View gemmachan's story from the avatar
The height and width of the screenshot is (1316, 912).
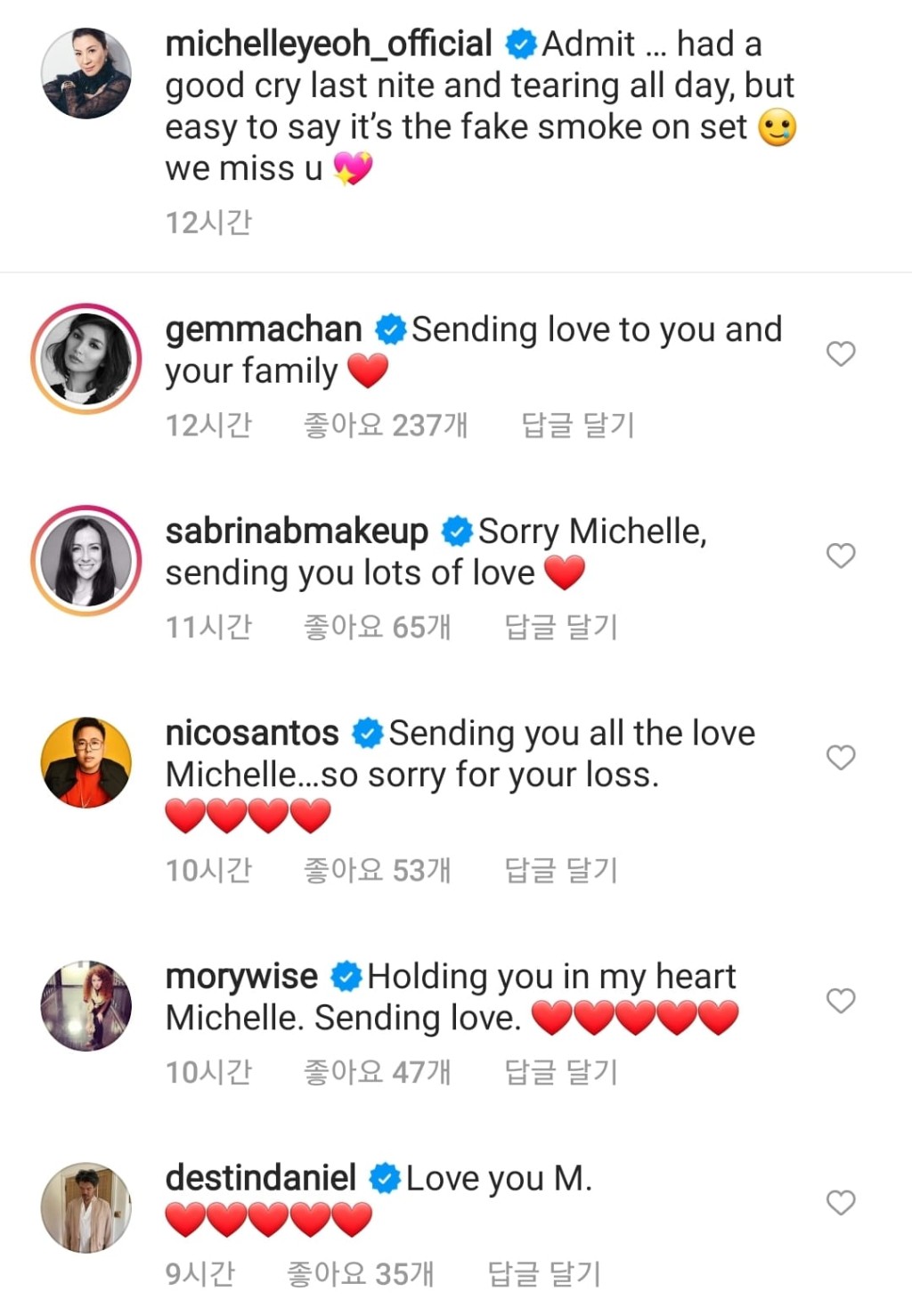coord(86,359)
